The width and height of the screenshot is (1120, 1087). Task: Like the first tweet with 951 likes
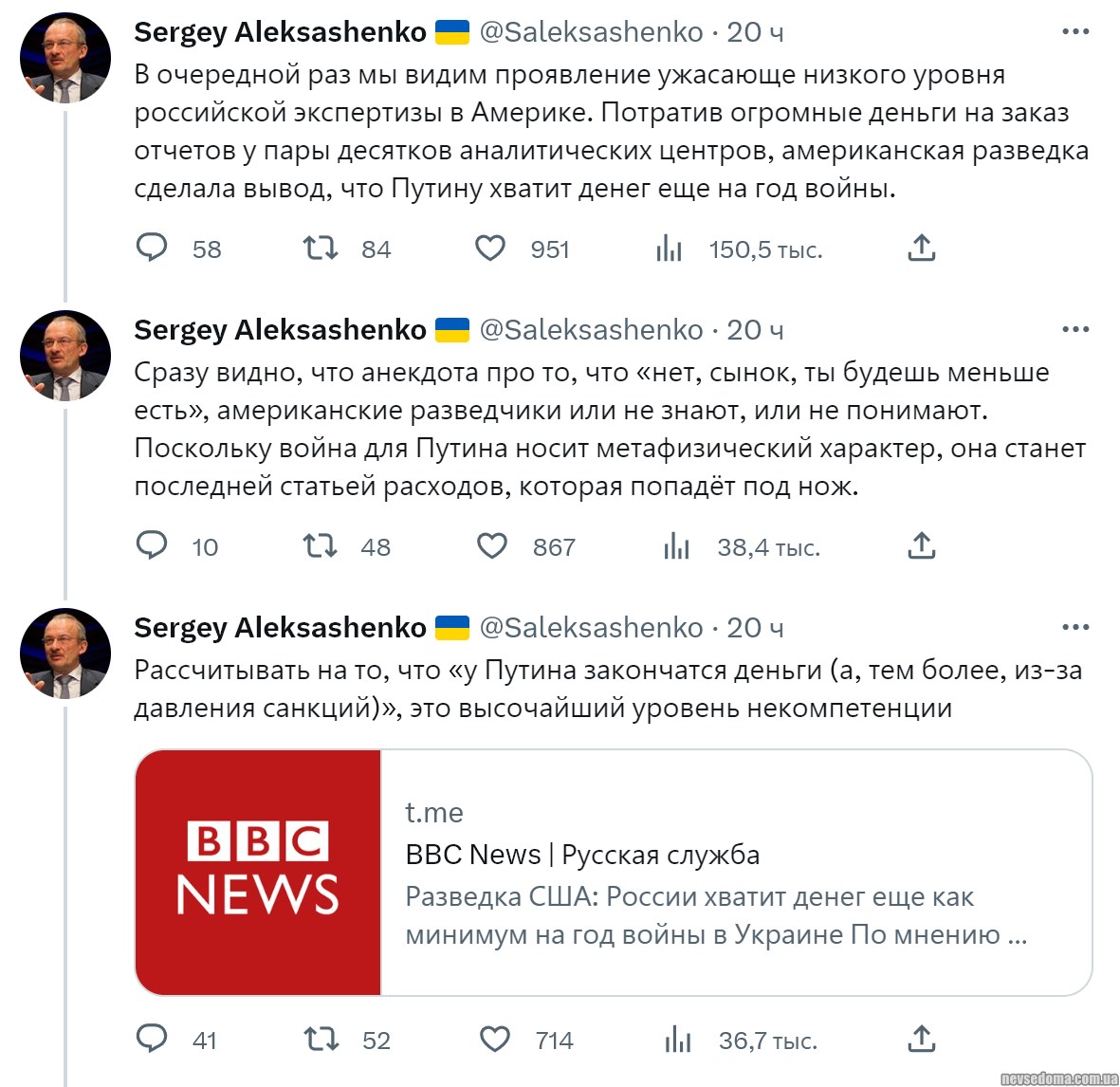point(490,249)
